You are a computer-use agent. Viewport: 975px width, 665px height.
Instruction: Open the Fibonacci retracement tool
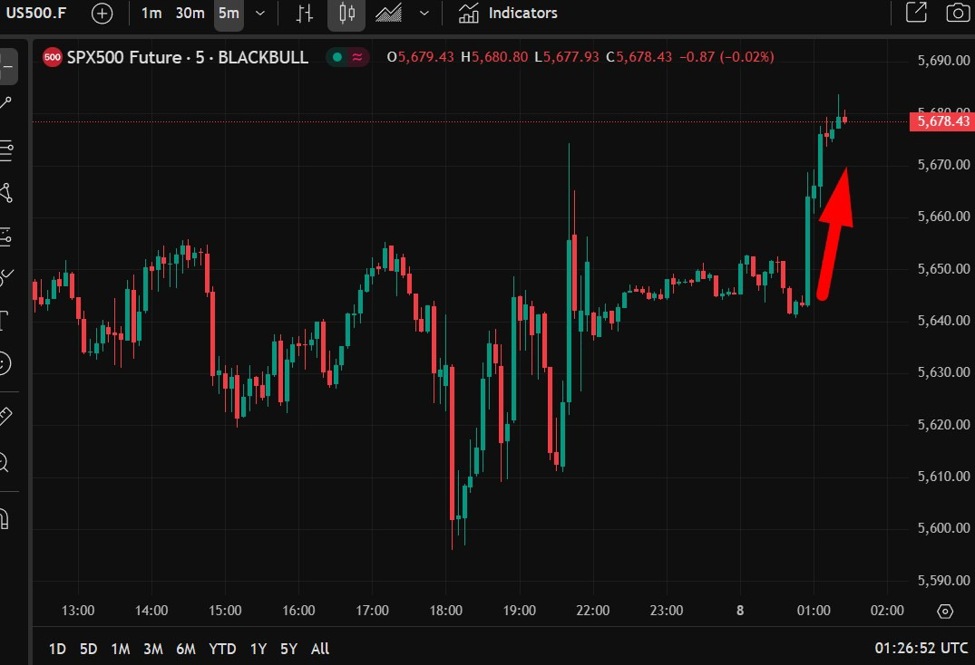(5, 151)
